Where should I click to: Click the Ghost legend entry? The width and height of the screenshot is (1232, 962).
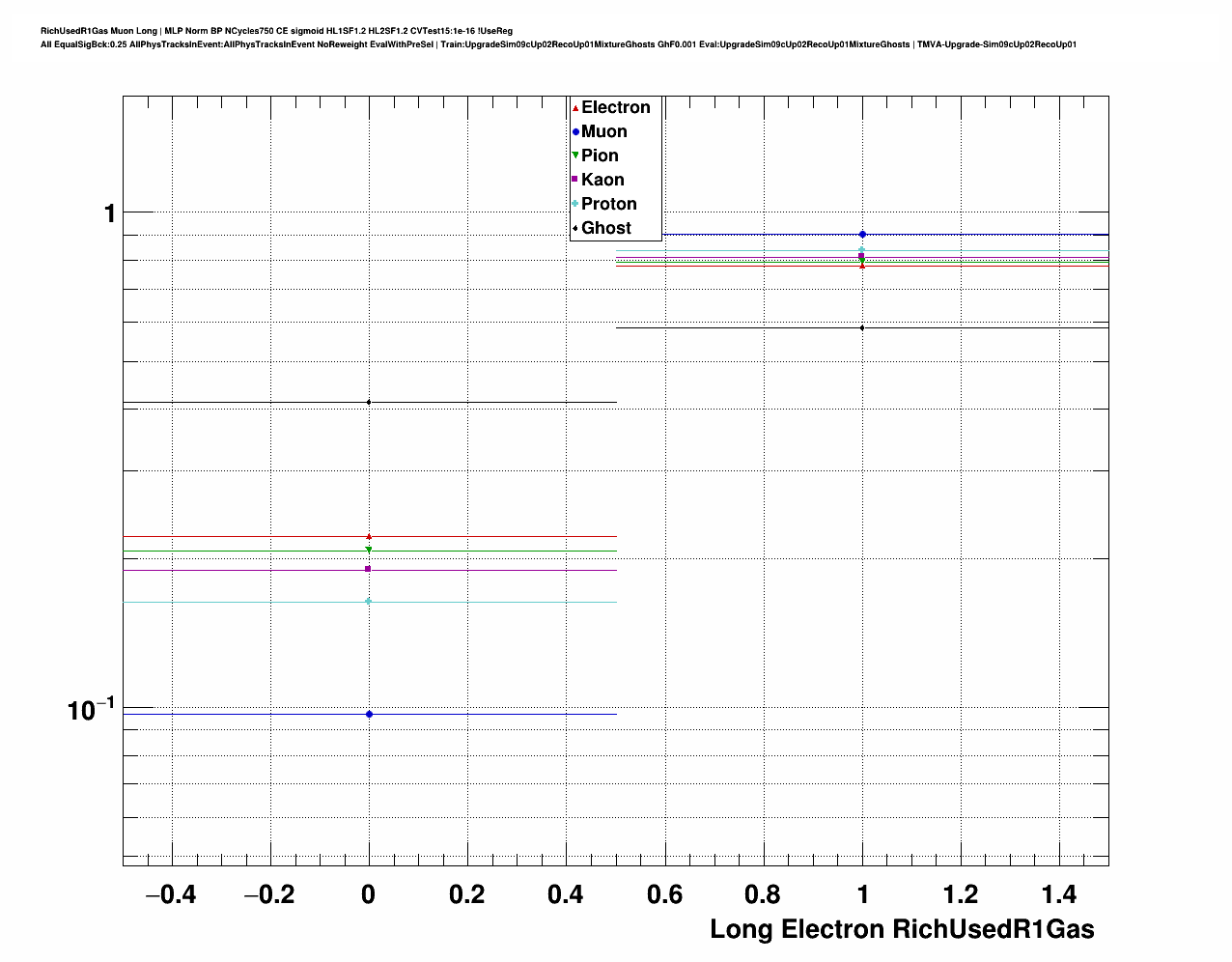602,229
